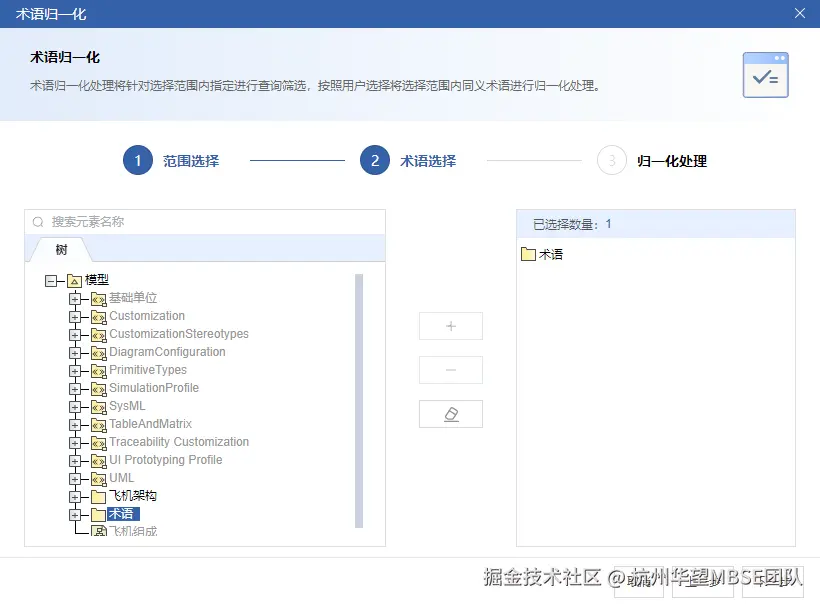Select 飞机架构 in the tree
Viewport: 820px width, 605px height.
133,496
